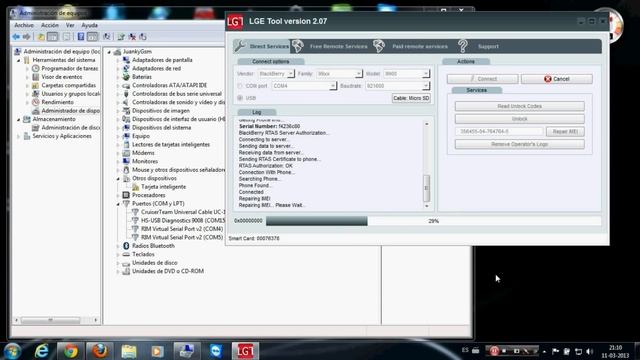The image size is (640, 360).
Task: Click the help icon in Computer Management toolbar
Action: click(81, 37)
